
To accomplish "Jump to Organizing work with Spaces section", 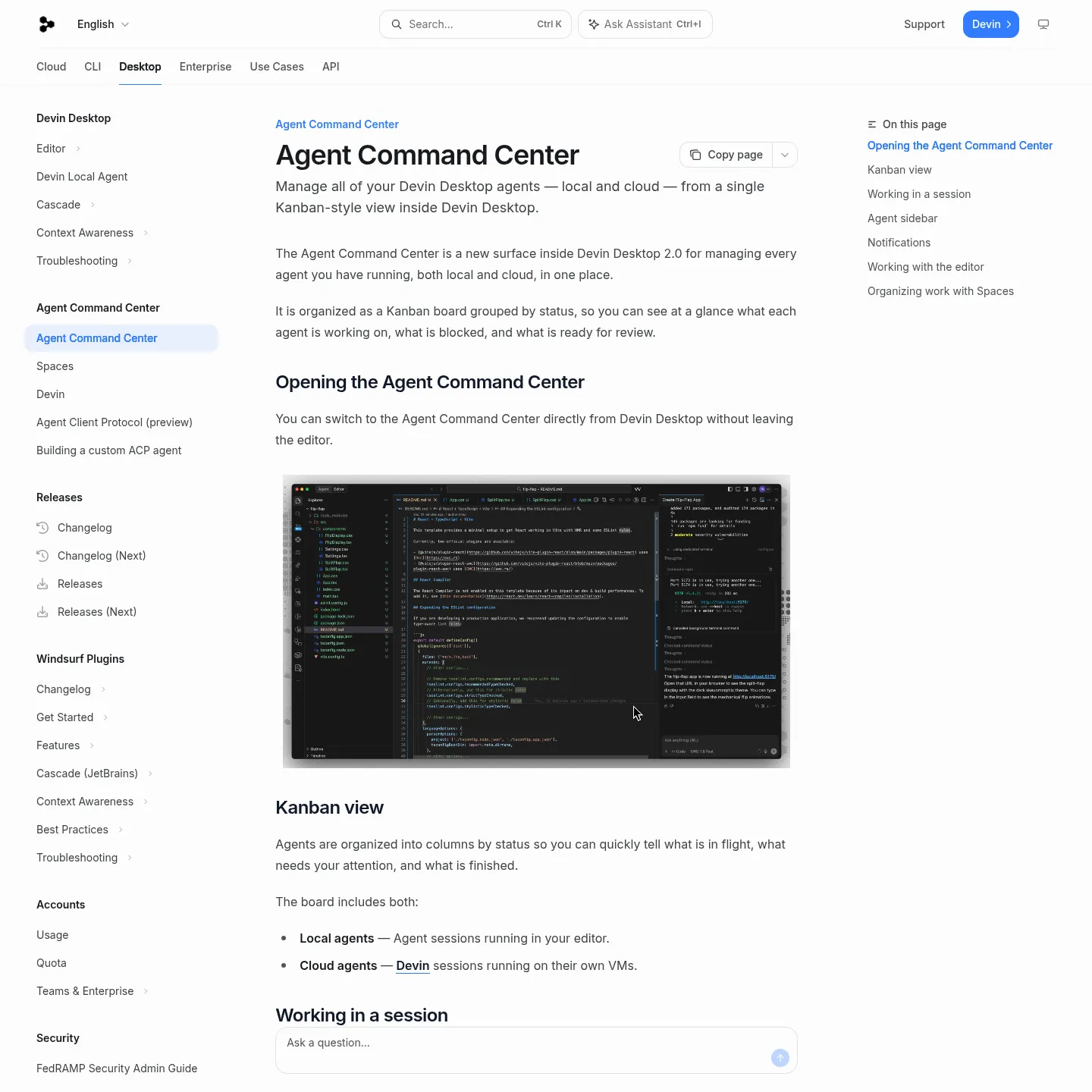I will point(940,291).
